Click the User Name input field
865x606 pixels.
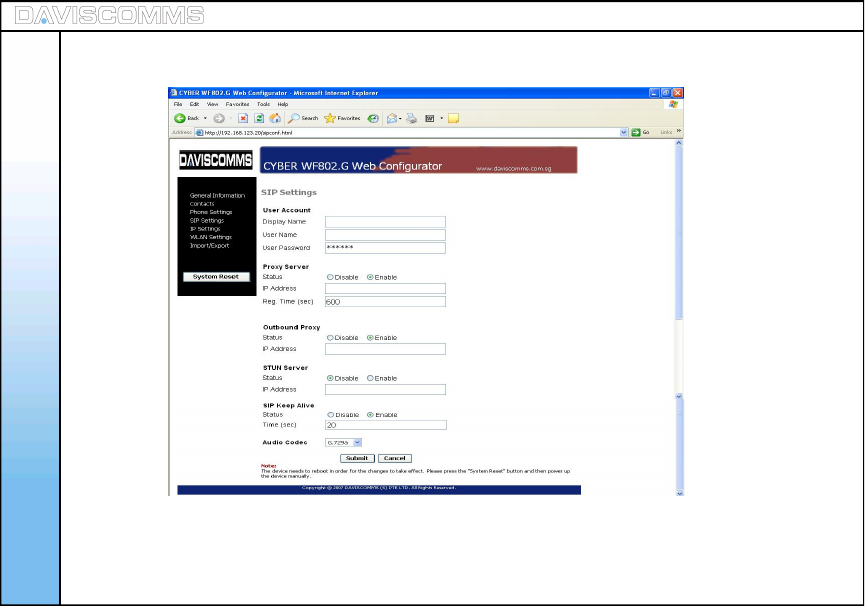[385, 235]
